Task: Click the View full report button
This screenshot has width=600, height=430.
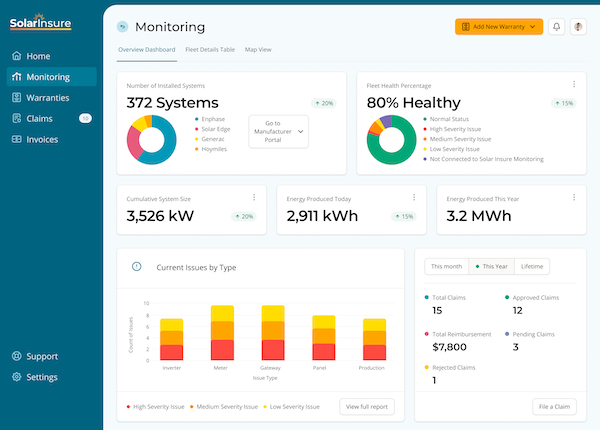Action: pos(367,407)
